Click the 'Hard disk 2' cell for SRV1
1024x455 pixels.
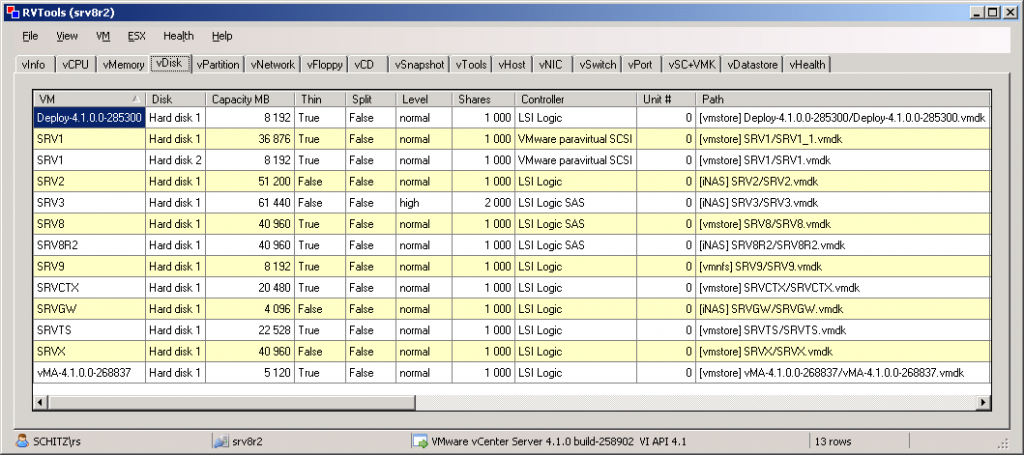[x=176, y=160]
